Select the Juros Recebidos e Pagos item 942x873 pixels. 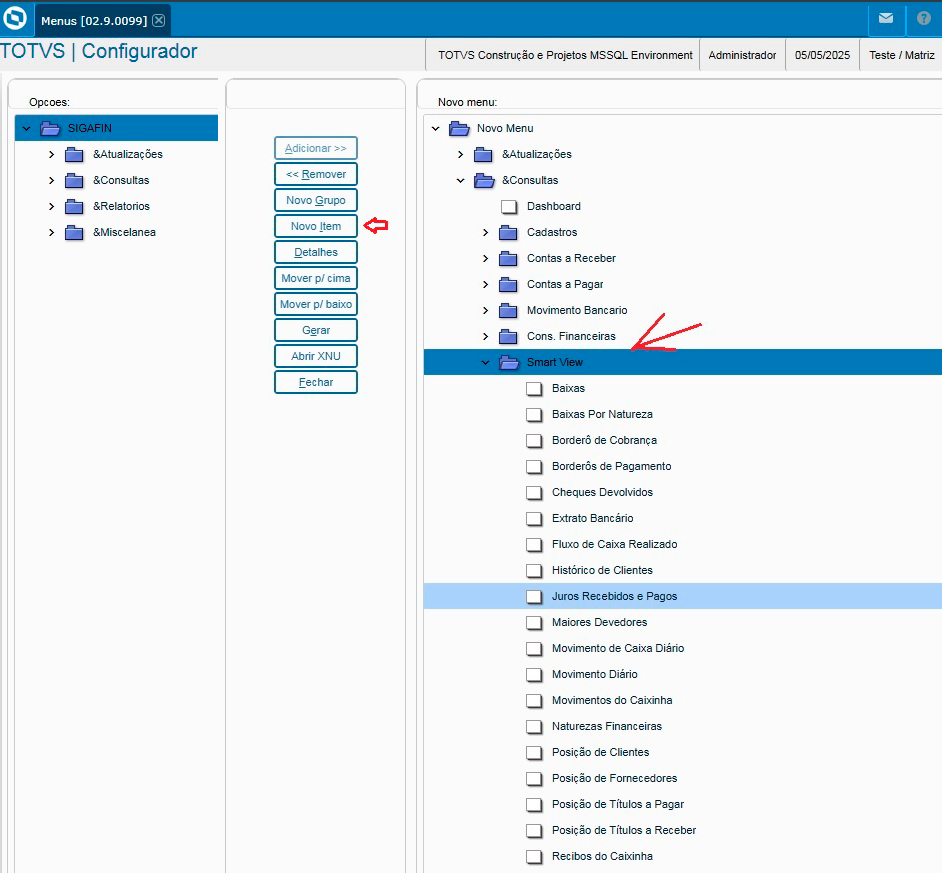pos(682,596)
